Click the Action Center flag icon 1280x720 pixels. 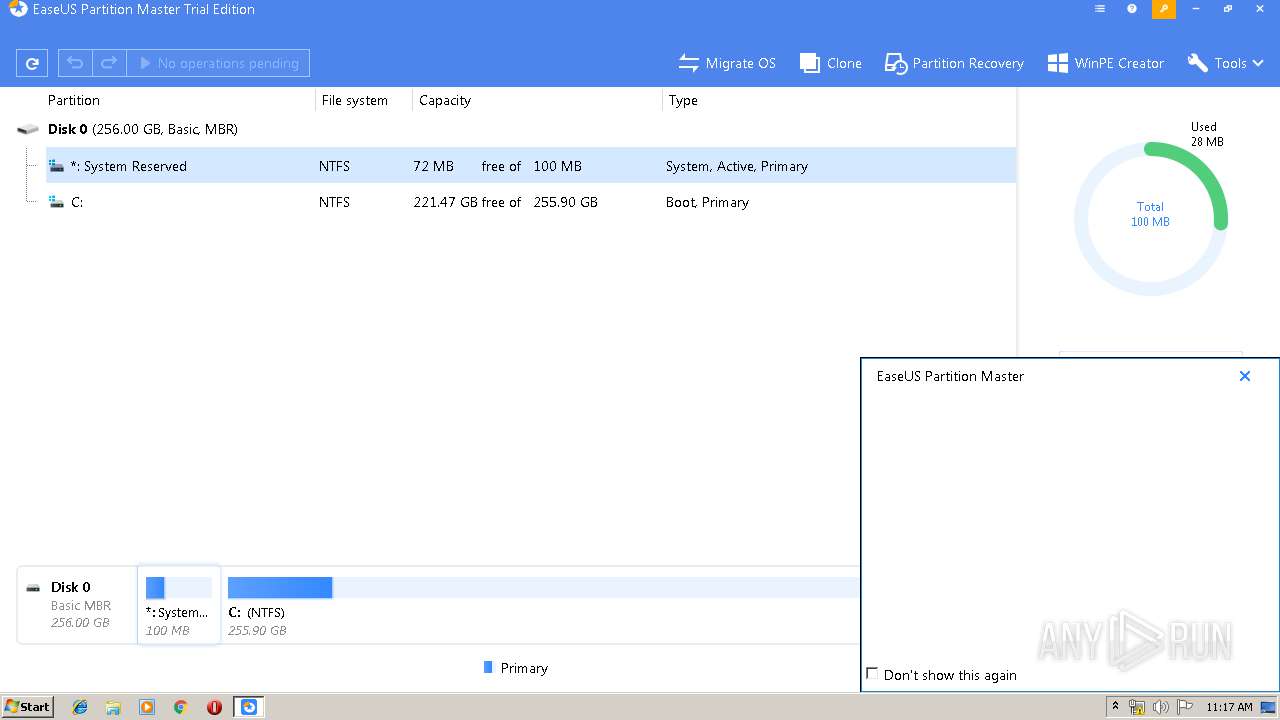coord(1185,707)
